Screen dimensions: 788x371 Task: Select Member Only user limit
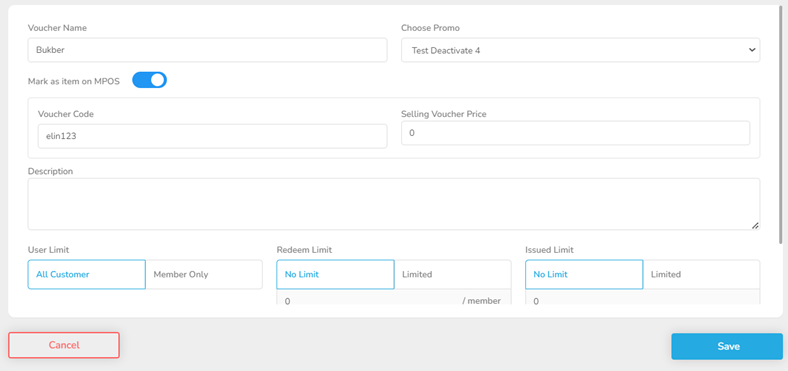(204, 274)
